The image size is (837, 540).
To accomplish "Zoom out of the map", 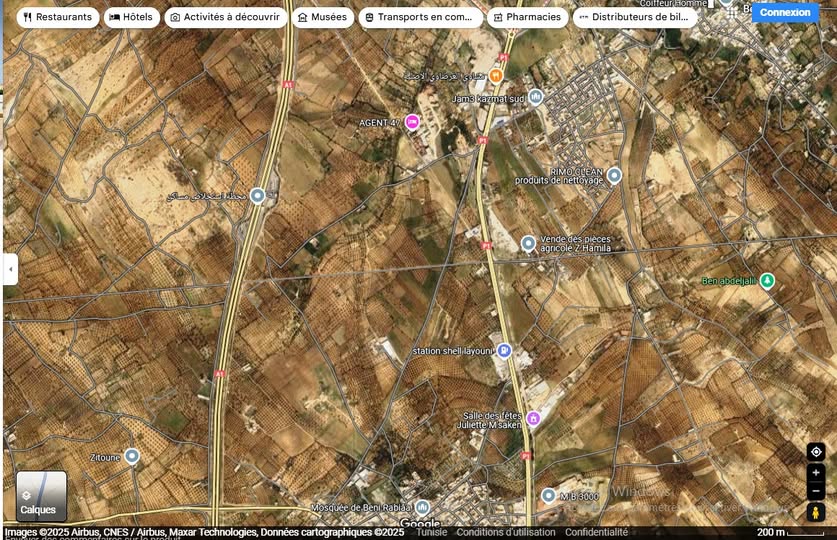I will pyautogui.click(x=816, y=491).
